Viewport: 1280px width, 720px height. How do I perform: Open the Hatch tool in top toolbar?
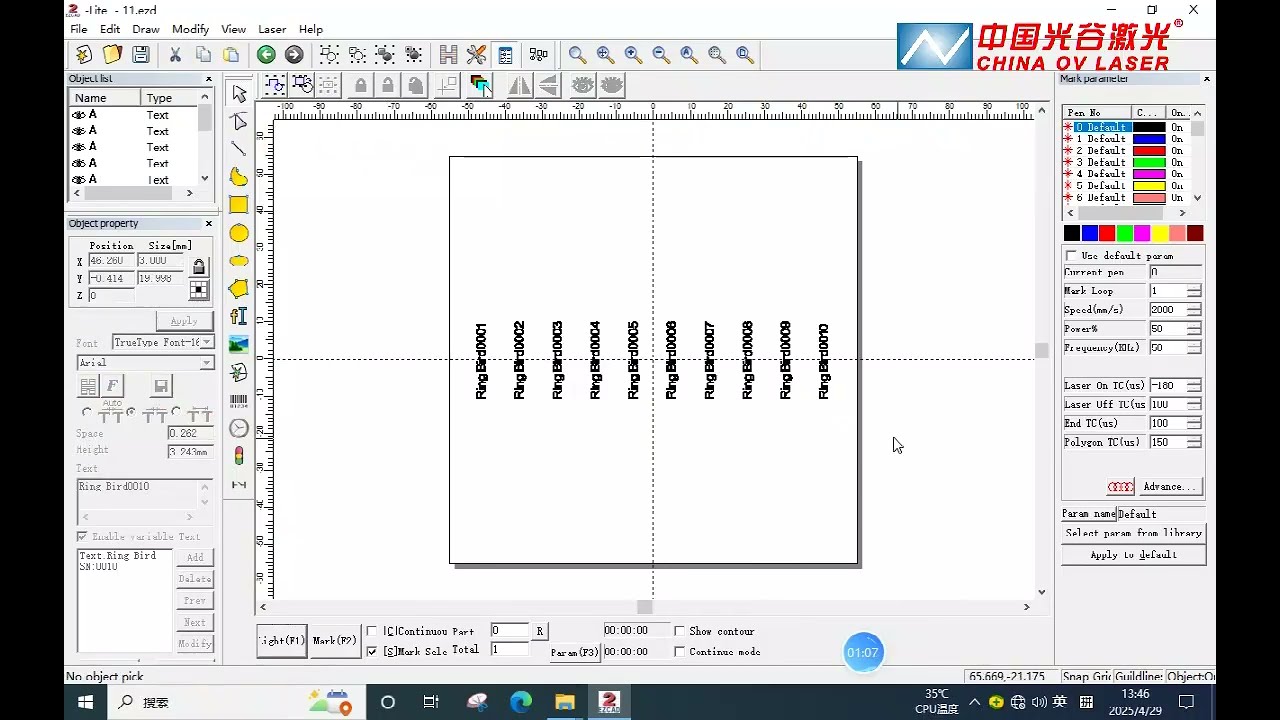coord(448,54)
